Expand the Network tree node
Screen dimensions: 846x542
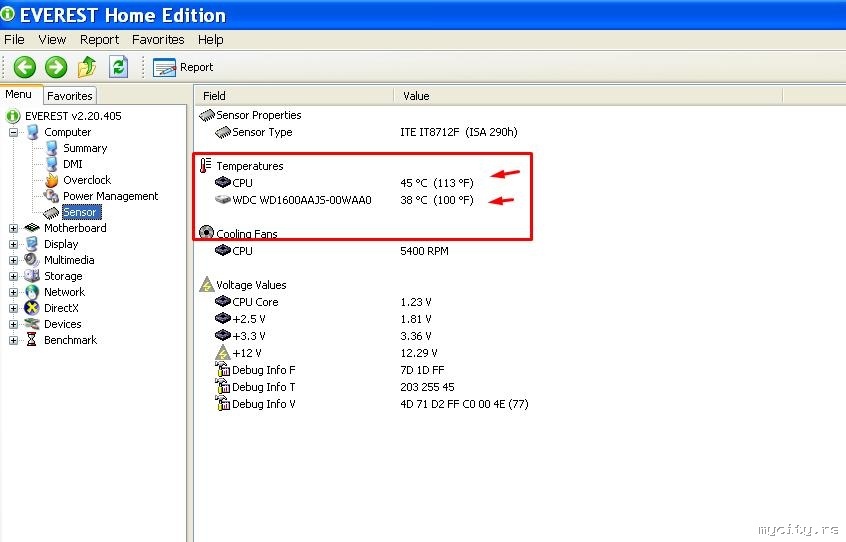coord(13,292)
